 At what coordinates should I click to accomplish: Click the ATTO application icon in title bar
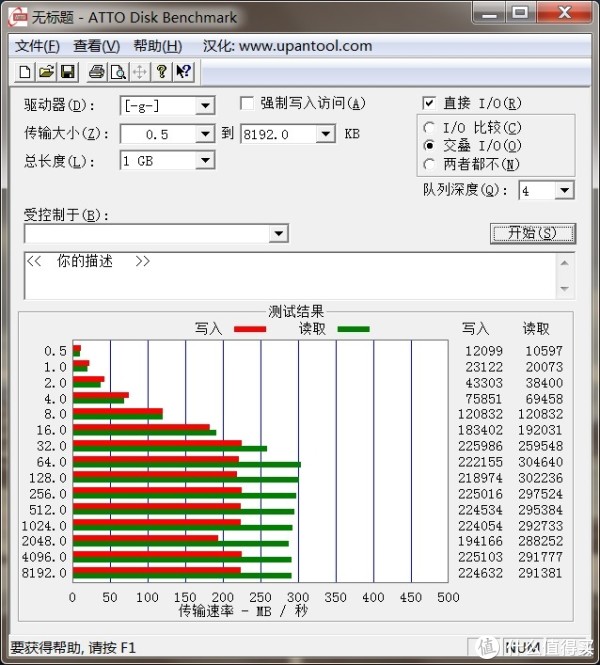pos(18,17)
